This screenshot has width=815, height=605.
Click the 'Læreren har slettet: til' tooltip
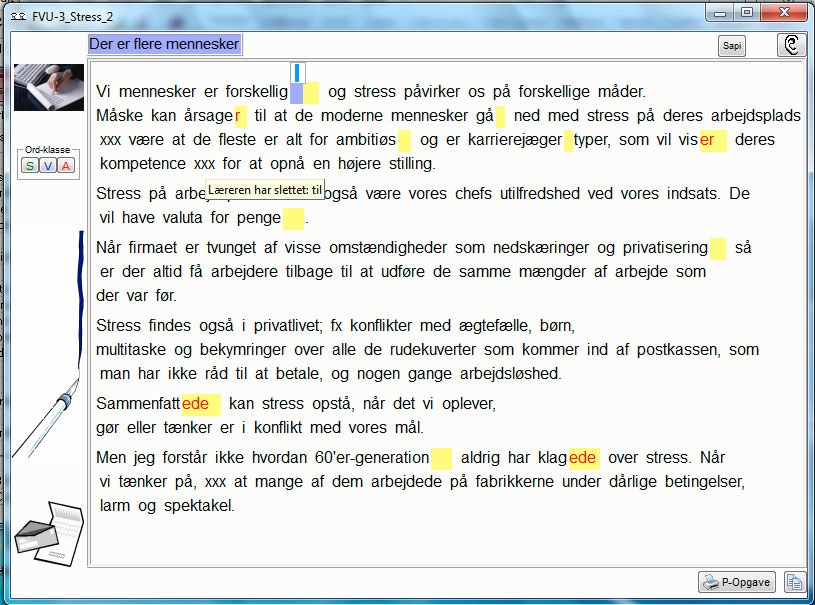[x=265, y=190]
